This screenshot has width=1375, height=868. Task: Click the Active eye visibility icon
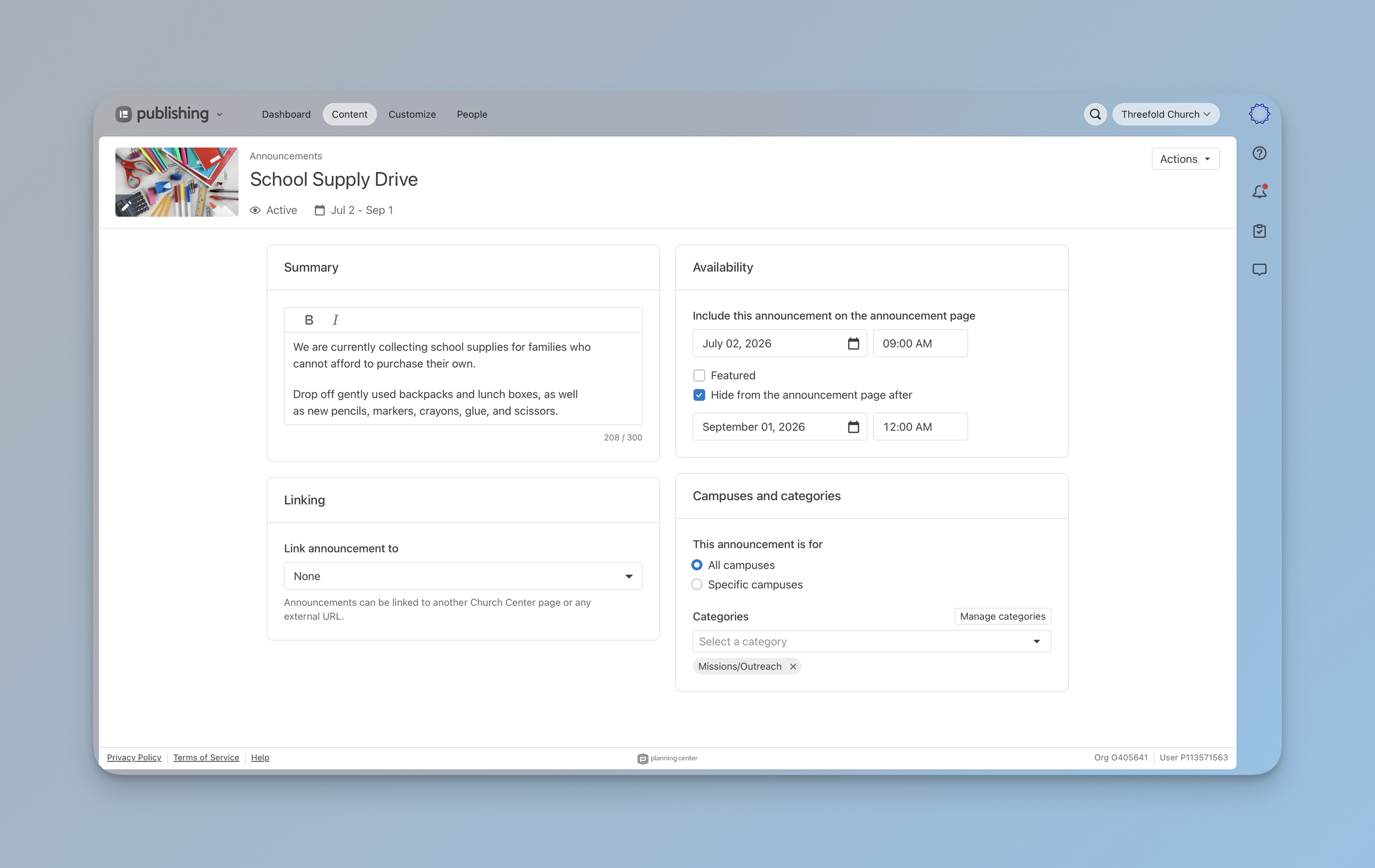pos(255,210)
